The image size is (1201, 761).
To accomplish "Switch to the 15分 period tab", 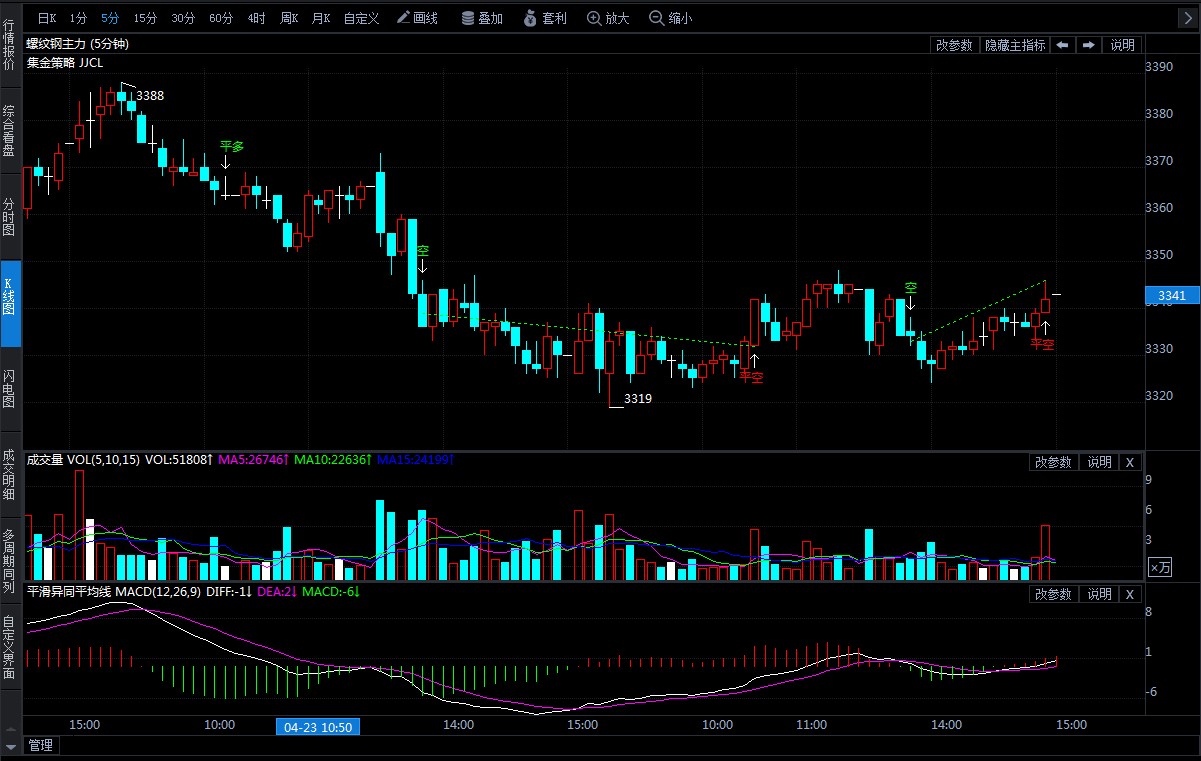I will pos(145,18).
